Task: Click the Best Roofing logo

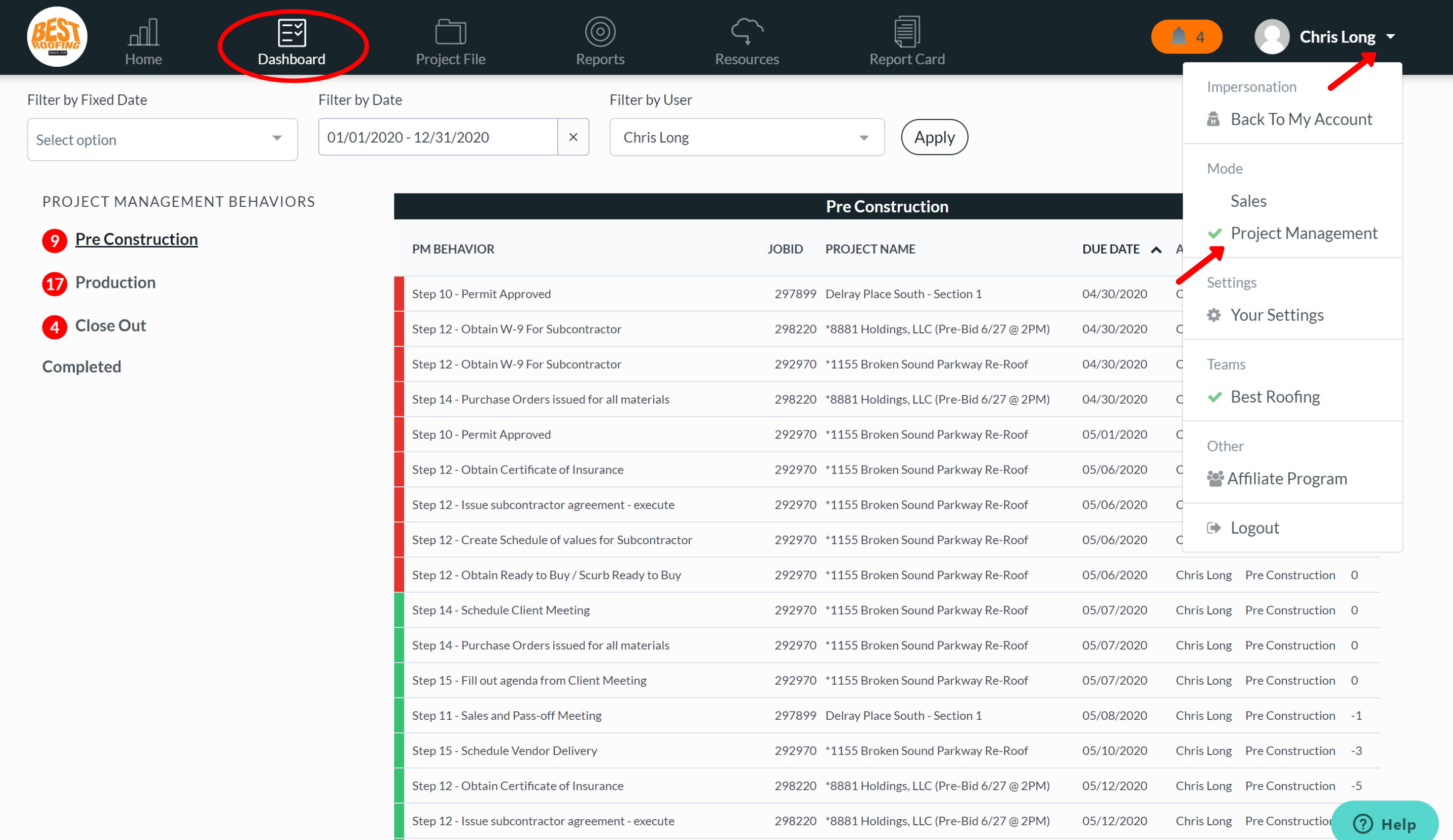Action: pos(57,37)
